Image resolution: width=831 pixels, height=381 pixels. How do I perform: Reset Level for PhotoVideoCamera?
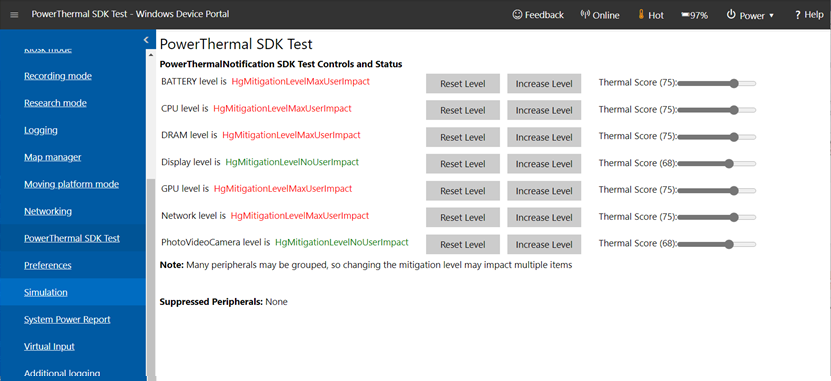[463, 244]
